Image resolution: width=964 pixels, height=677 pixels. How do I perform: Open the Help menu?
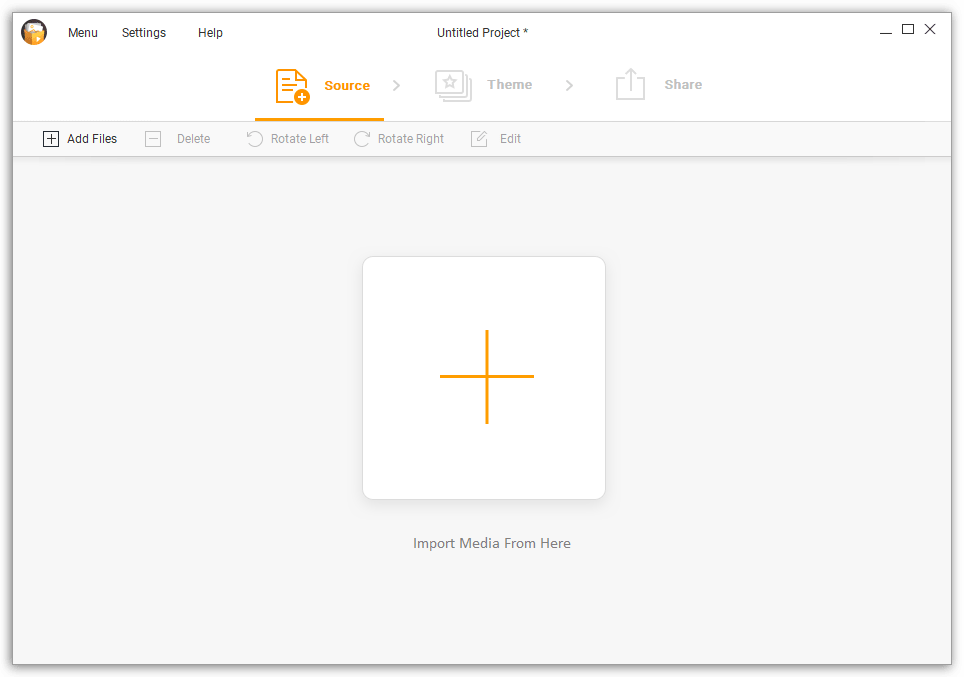pyautogui.click(x=210, y=33)
